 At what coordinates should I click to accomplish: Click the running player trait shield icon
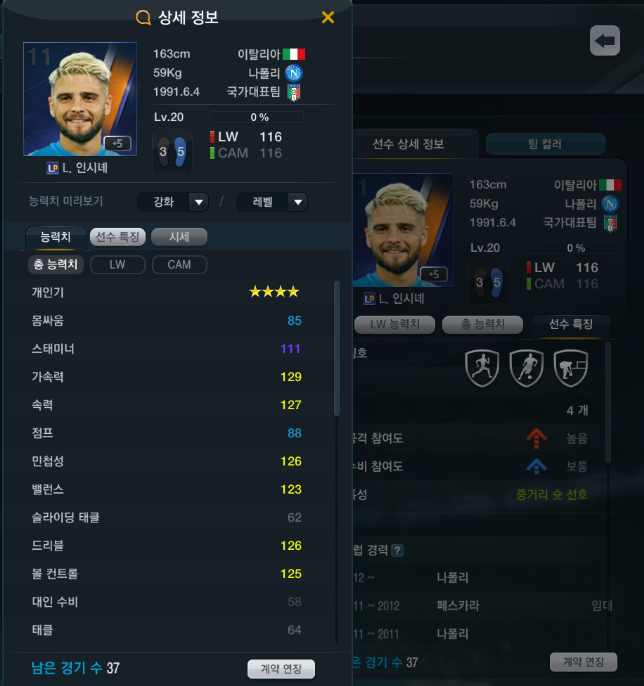click(482, 368)
